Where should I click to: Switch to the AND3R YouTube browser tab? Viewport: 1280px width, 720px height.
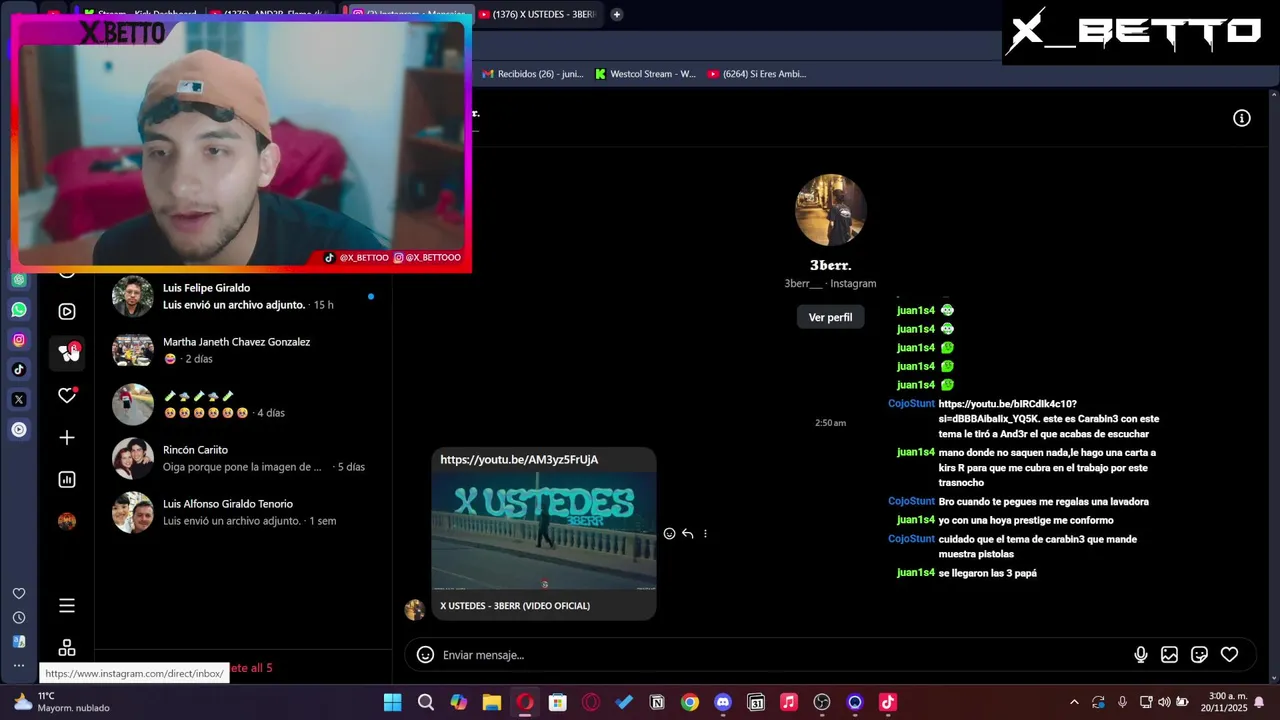pyautogui.click(x=270, y=14)
